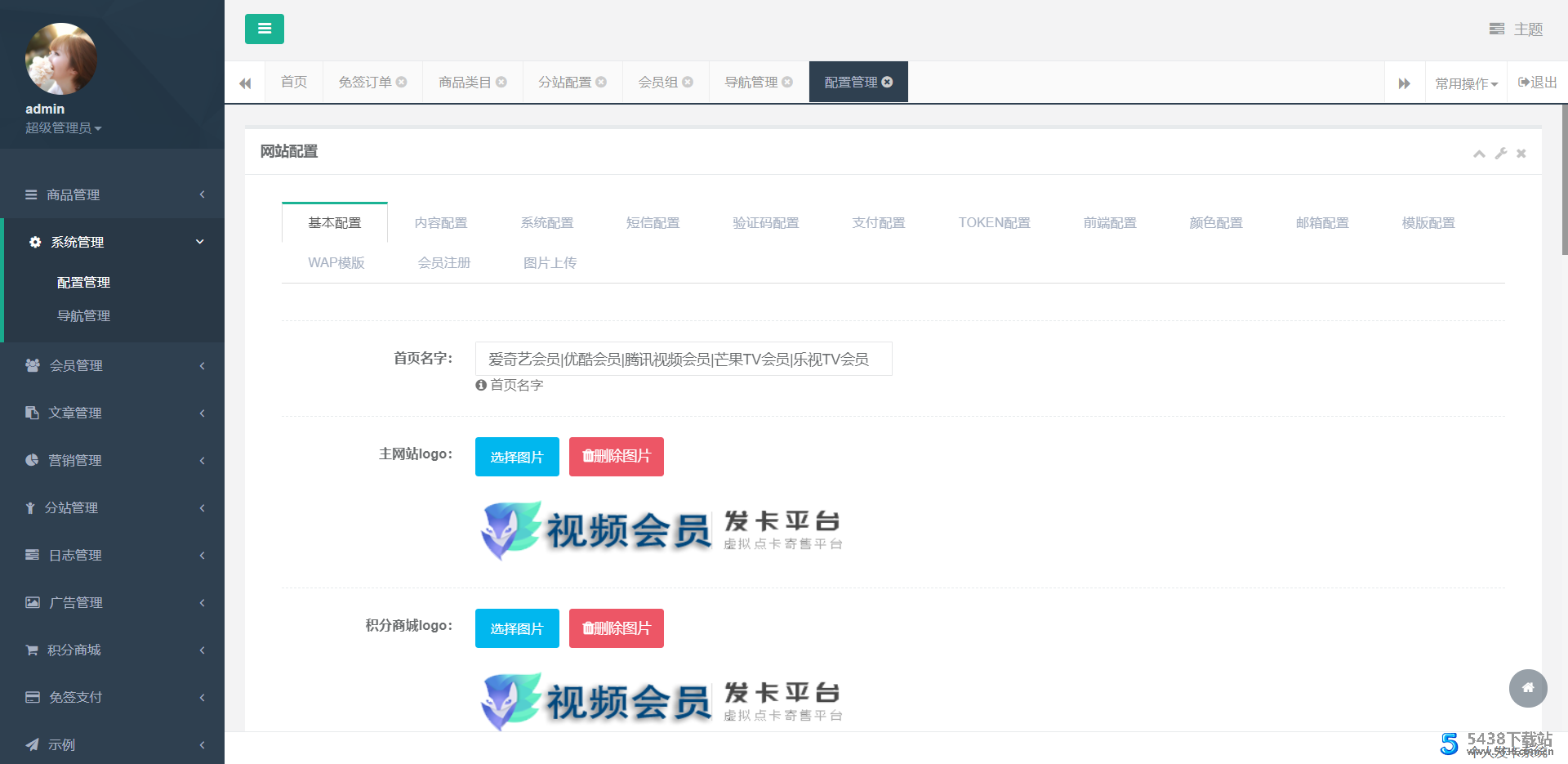Click the round home button at bottom right

point(1527,688)
